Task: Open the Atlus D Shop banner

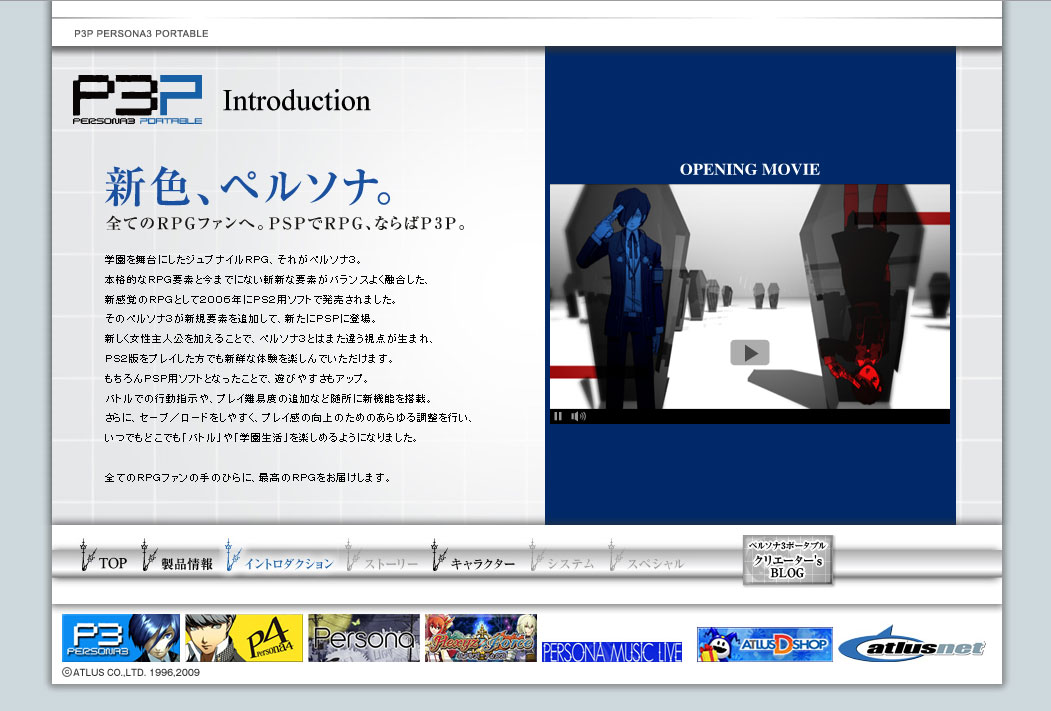Action: click(x=765, y=645)
